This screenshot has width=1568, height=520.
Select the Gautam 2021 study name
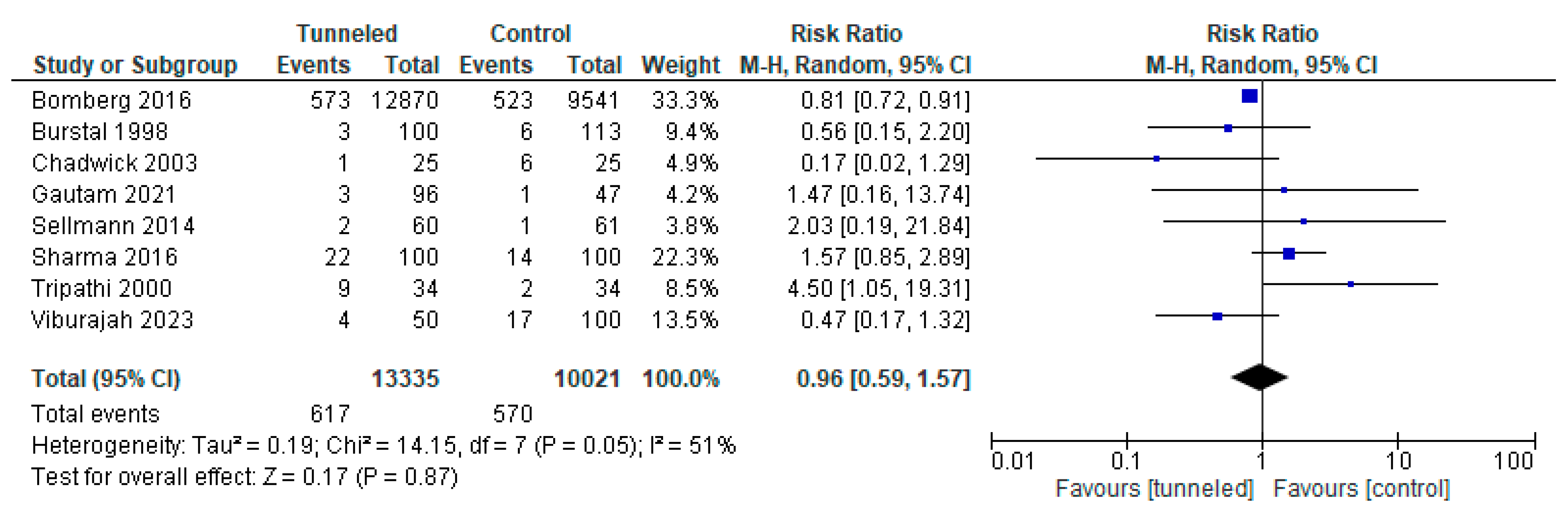tap(104, 194)
